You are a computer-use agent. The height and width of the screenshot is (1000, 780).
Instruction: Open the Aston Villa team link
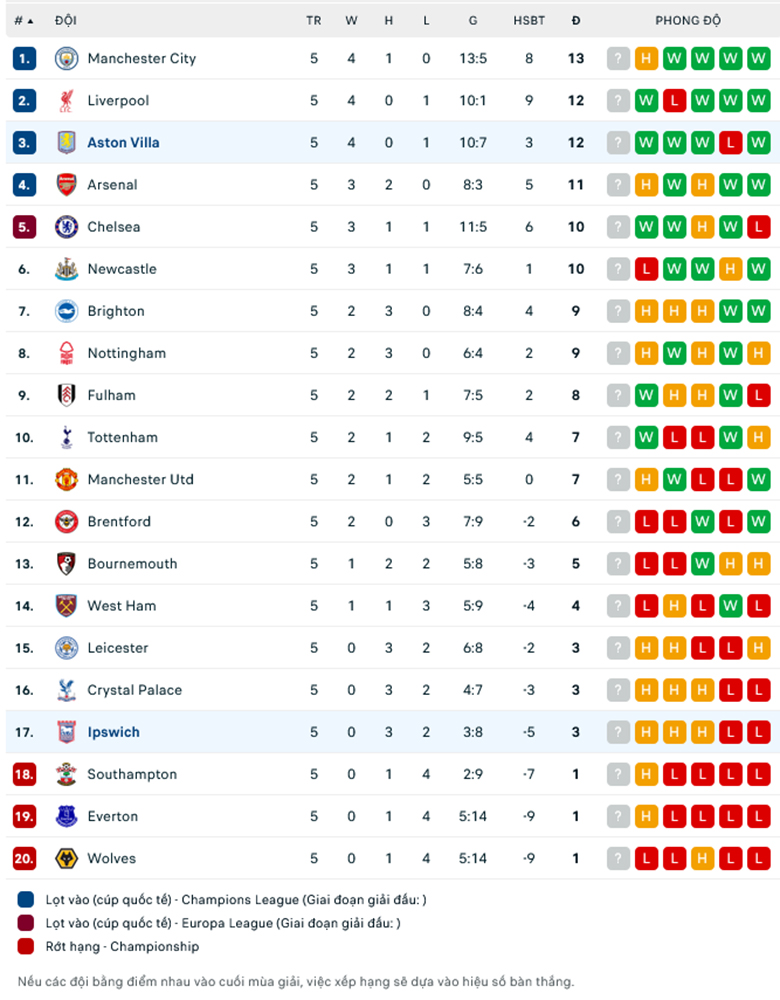[123, 143]
